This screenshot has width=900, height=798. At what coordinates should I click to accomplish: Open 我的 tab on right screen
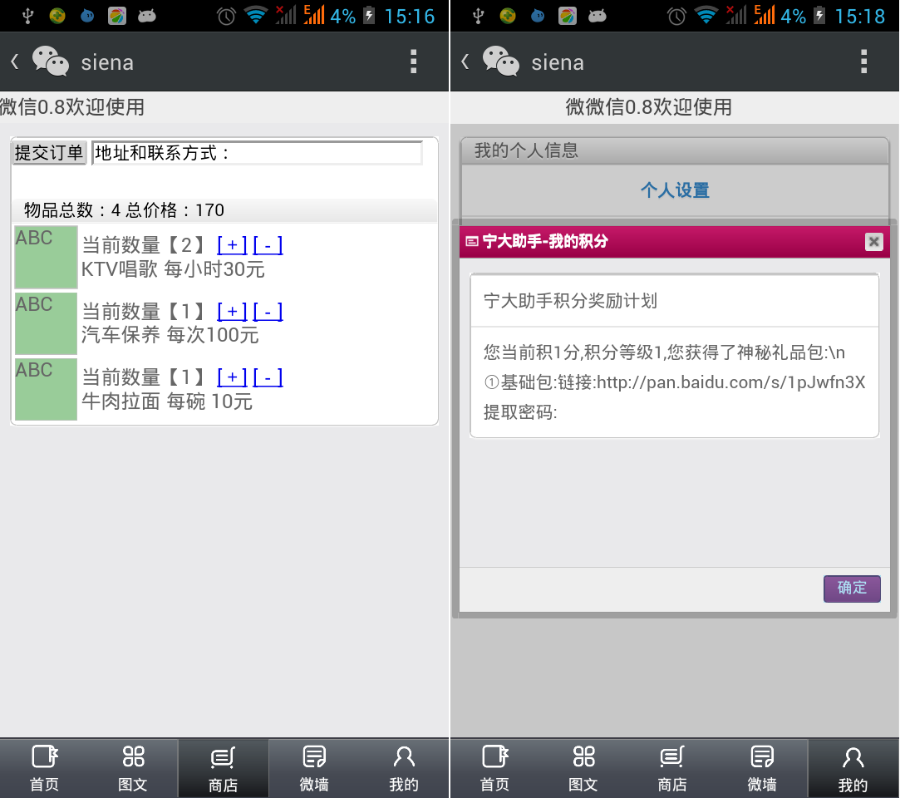853,768
